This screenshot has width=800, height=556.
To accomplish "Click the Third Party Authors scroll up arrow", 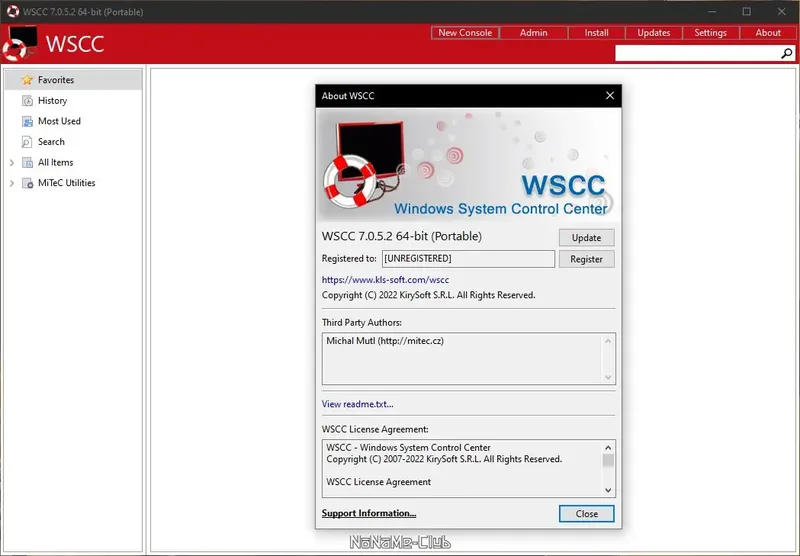I will [x=608, y=341].
